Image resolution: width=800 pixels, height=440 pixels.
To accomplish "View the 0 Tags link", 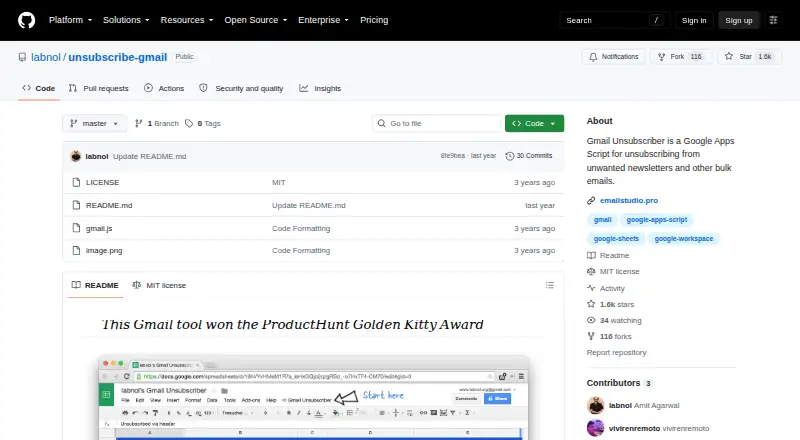I will pos(203,124).
